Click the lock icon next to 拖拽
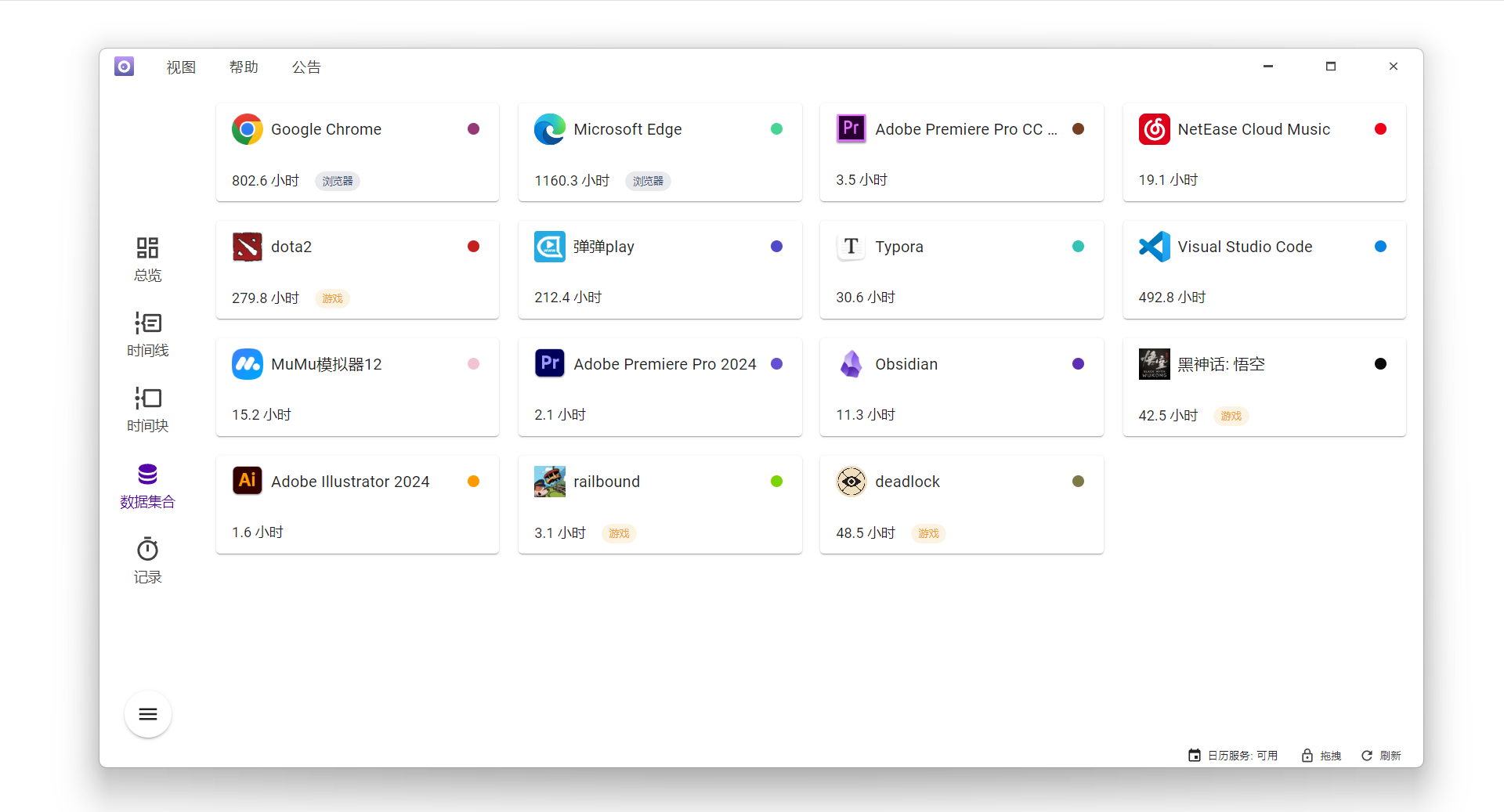This screenshot has width=1504, height=812. tap(1306, 755)
